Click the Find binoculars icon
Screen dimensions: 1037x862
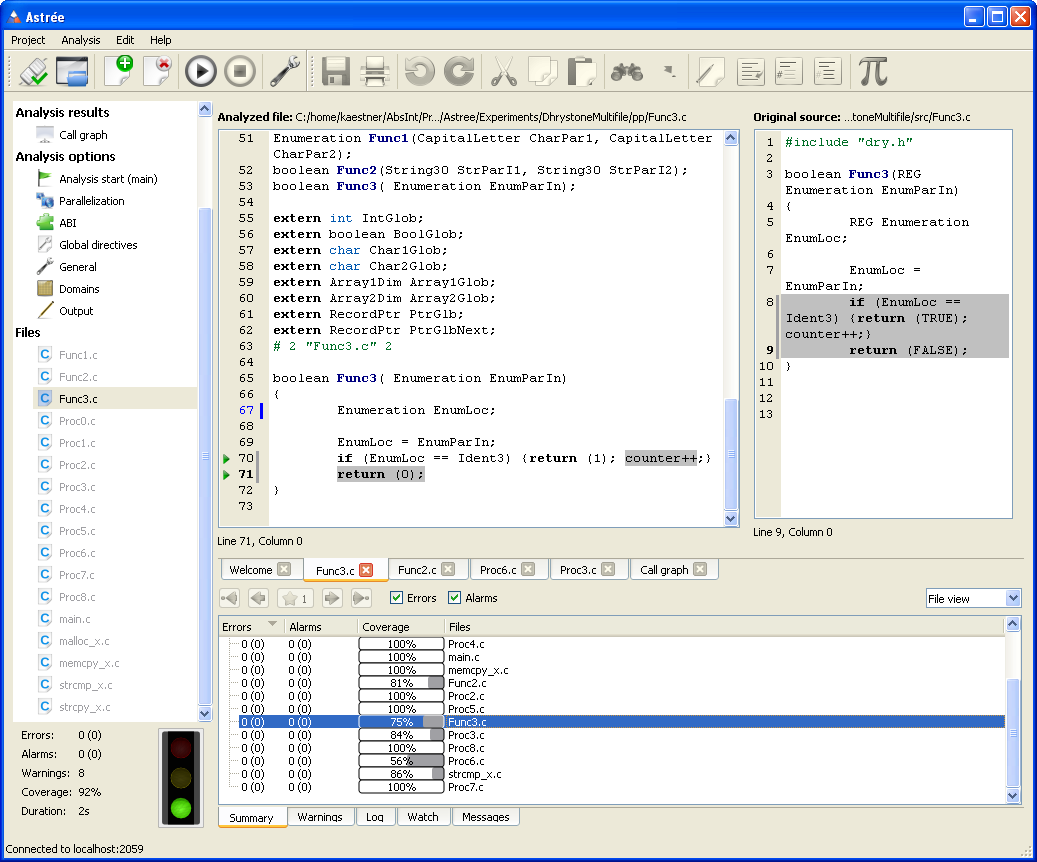[626, 71]
